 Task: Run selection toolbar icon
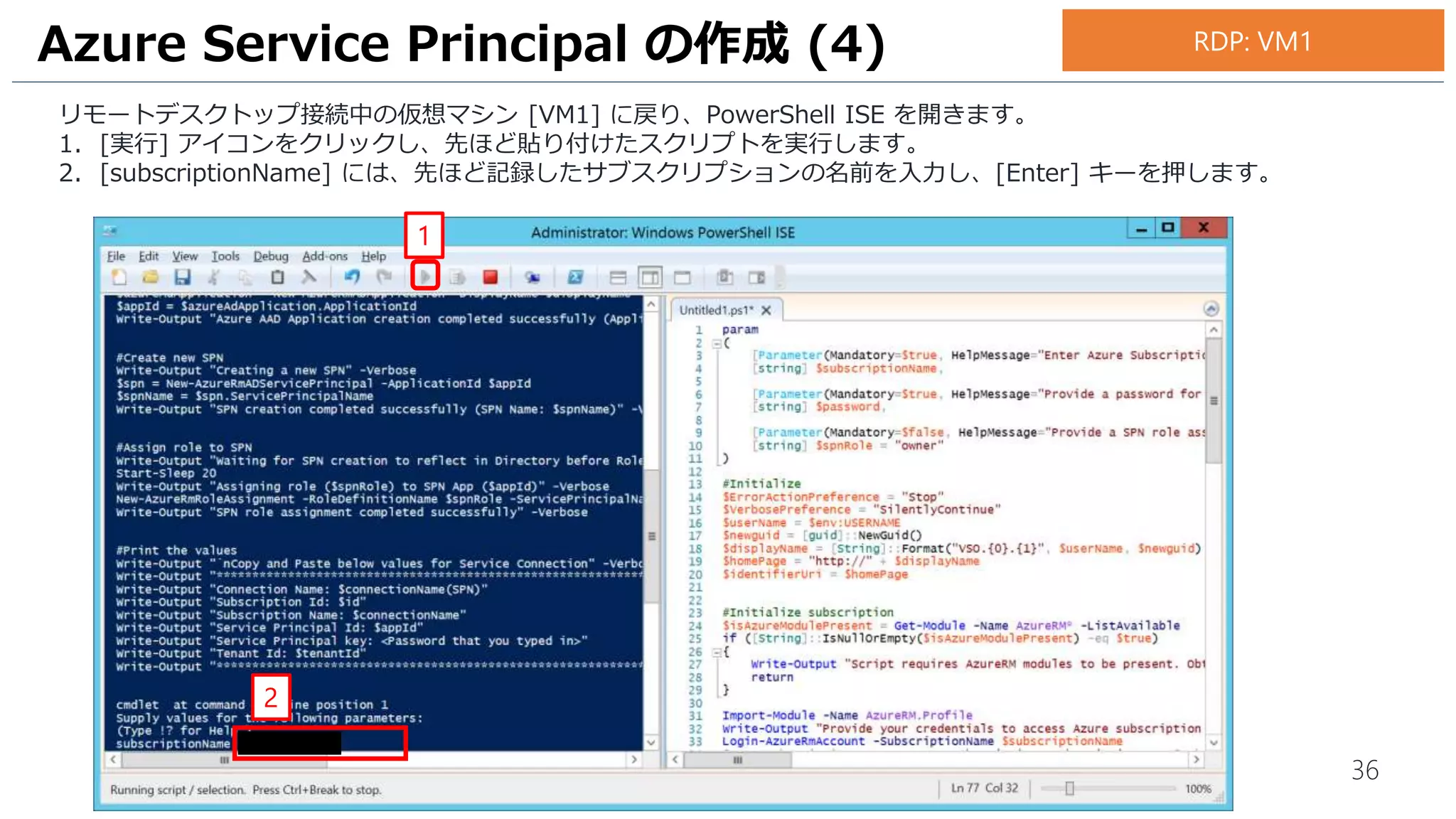pos(457,277)
